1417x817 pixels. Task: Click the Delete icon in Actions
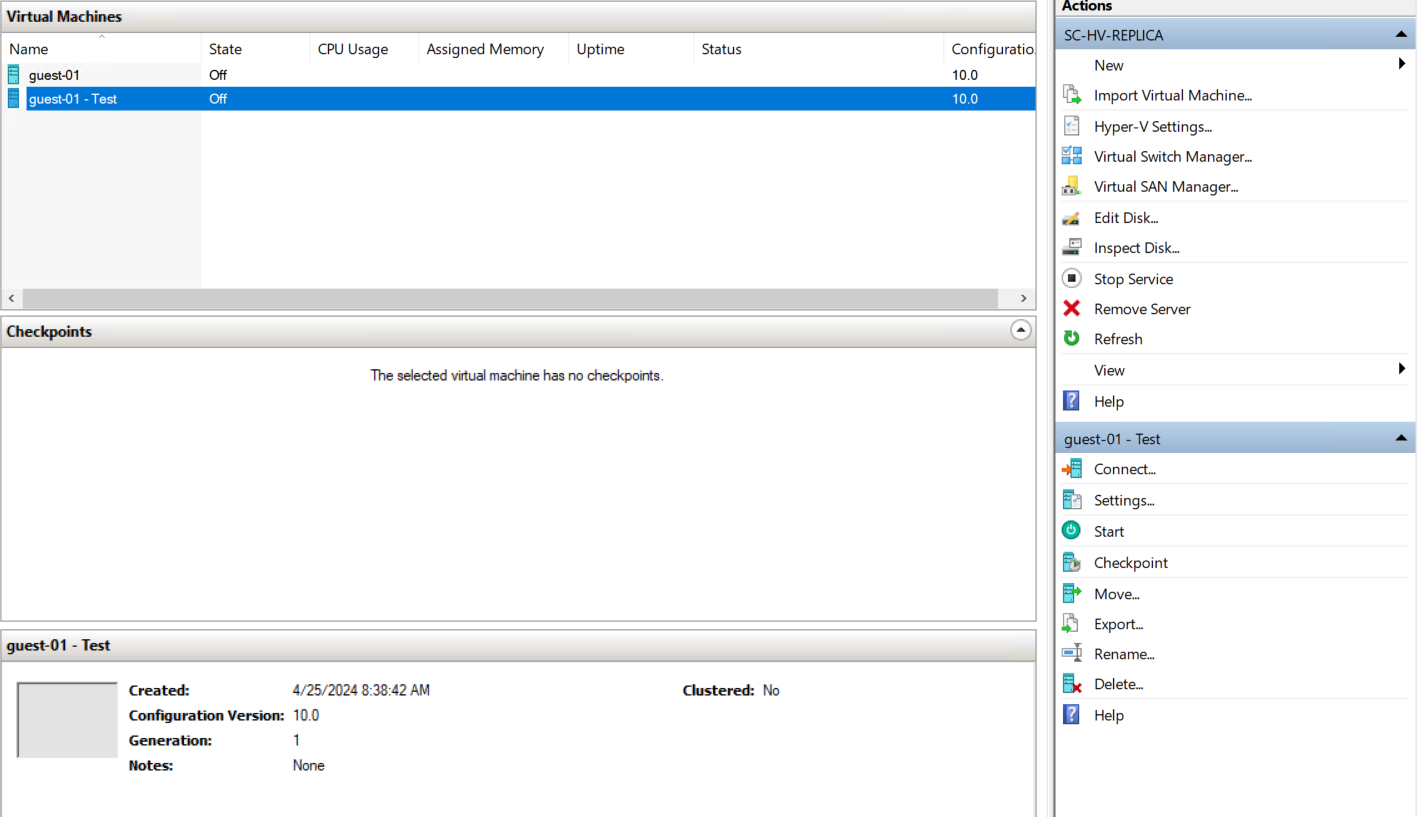(x=1071, y=684)
